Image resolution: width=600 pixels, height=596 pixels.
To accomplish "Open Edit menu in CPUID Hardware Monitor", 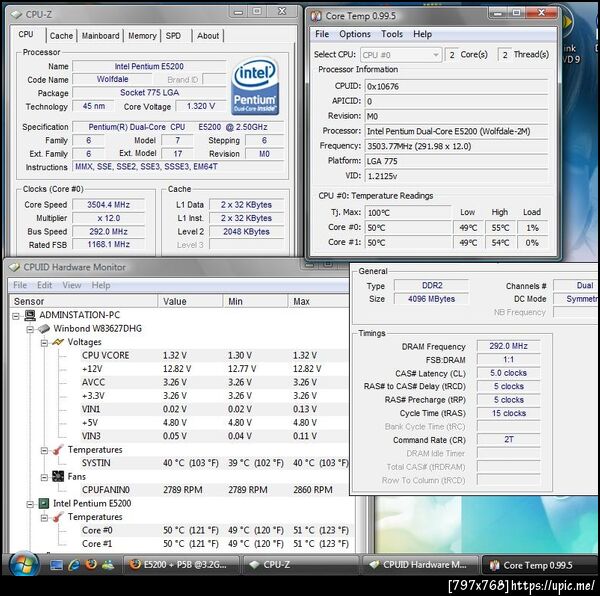I will coord(44,285).
